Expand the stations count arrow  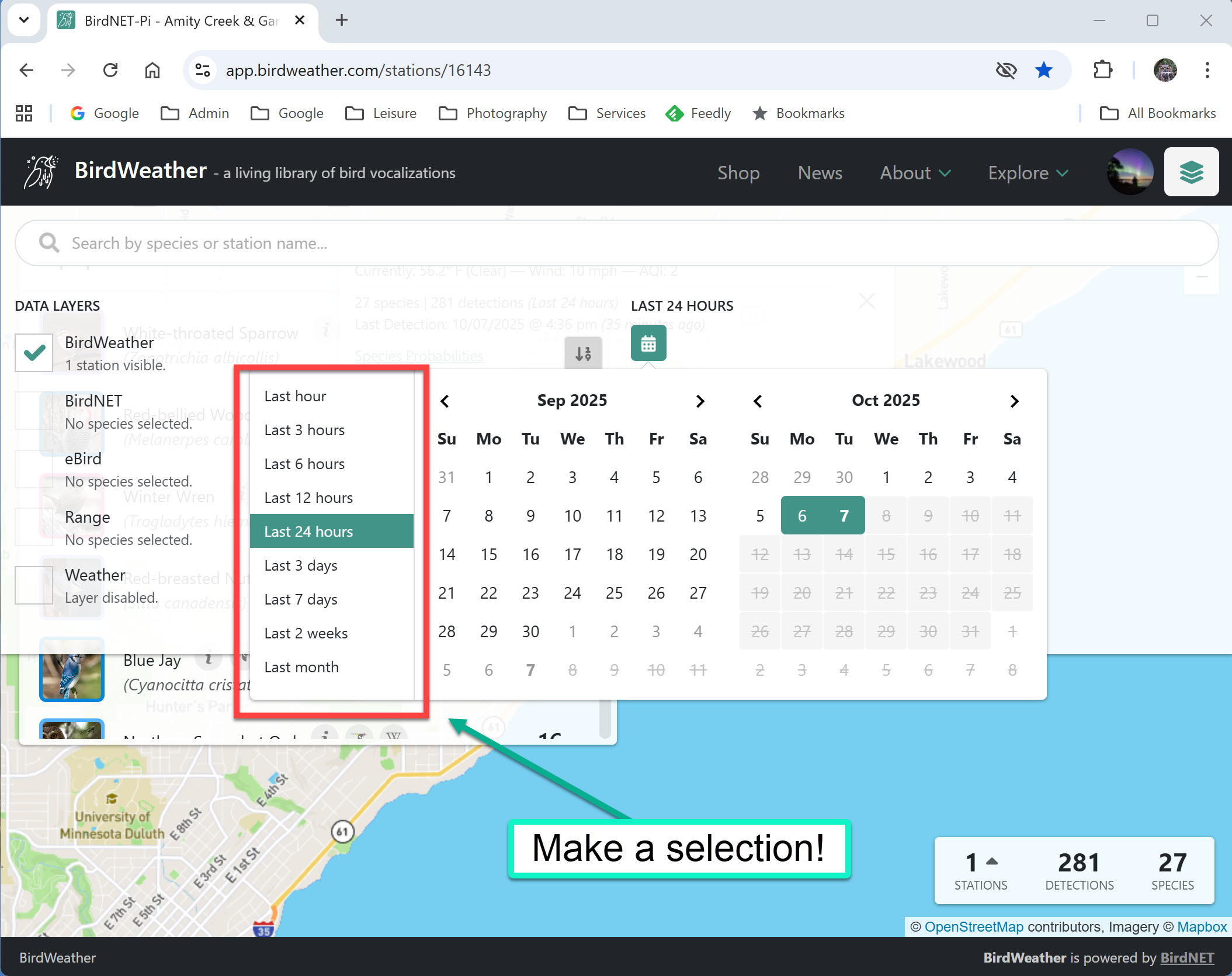point(992,862)
